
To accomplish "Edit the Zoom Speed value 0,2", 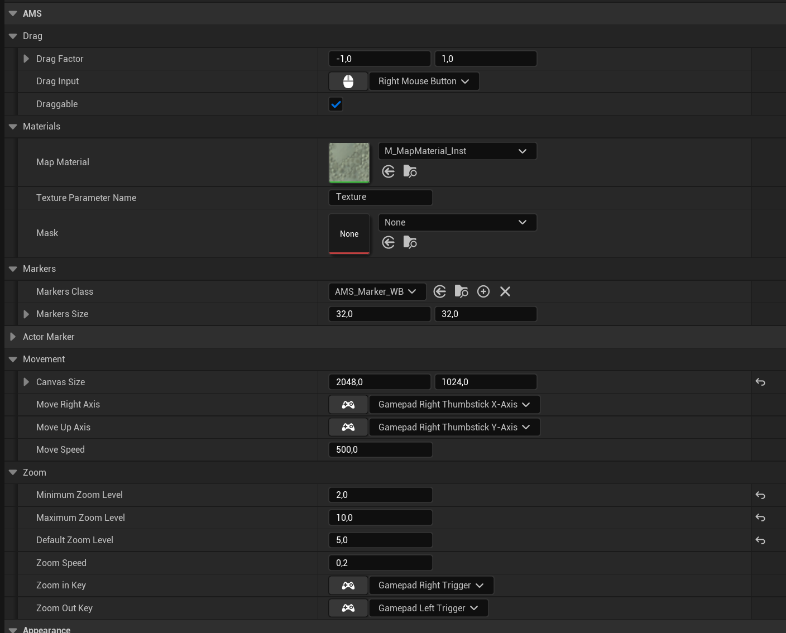I will [x=380, y=563].
